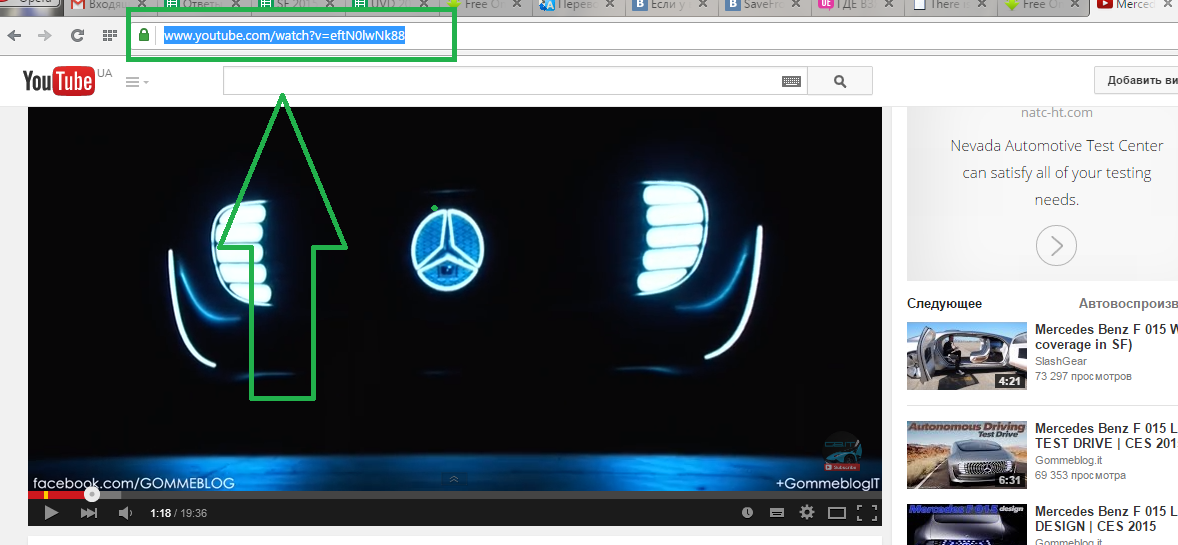Toggle subtitles with the captions icon
1178x545 pixels.
tap(777, 513)
